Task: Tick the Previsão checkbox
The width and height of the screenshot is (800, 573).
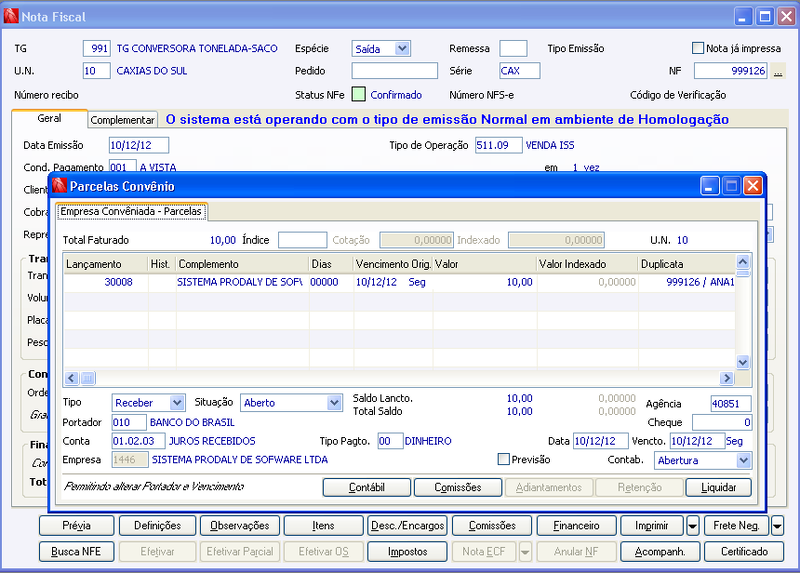Action: click(504, 459)
